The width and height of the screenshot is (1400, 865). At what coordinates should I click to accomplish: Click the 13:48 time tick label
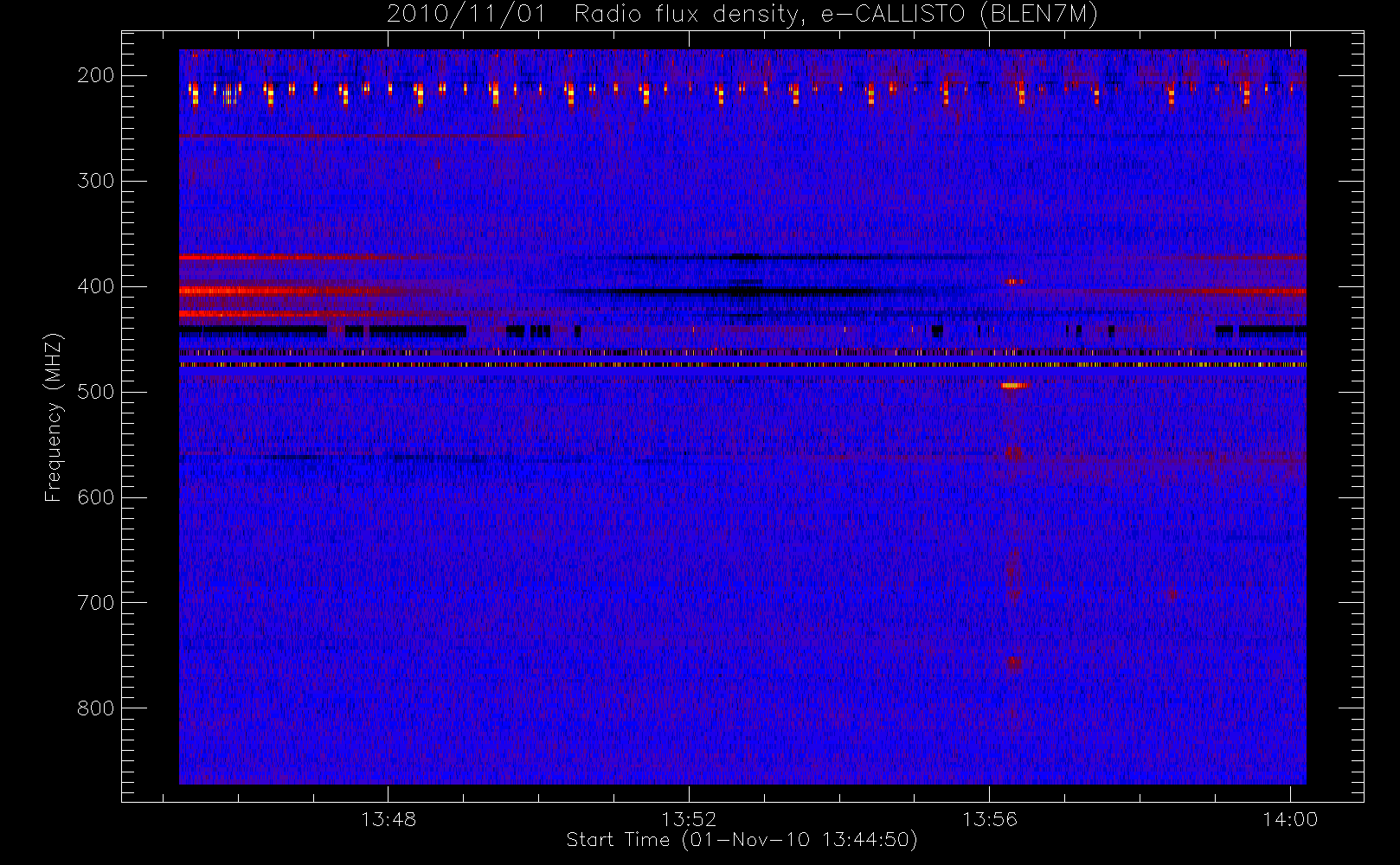click(x=389, y=818)
